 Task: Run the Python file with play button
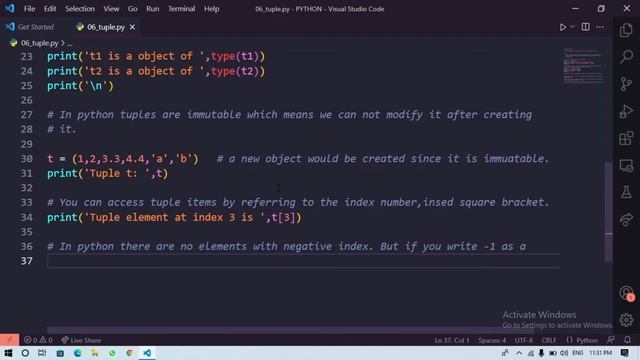coord(562,27)
